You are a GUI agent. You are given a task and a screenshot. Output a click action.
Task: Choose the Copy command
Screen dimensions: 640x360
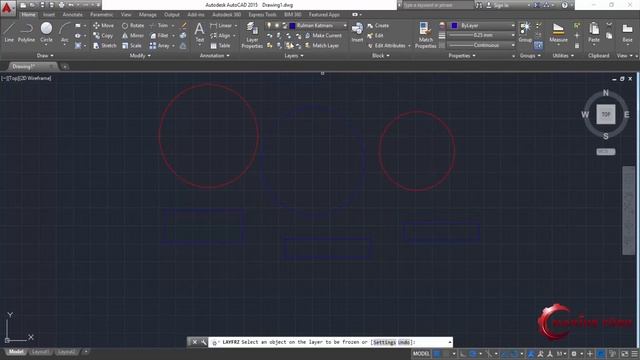(x=103, y=36)
